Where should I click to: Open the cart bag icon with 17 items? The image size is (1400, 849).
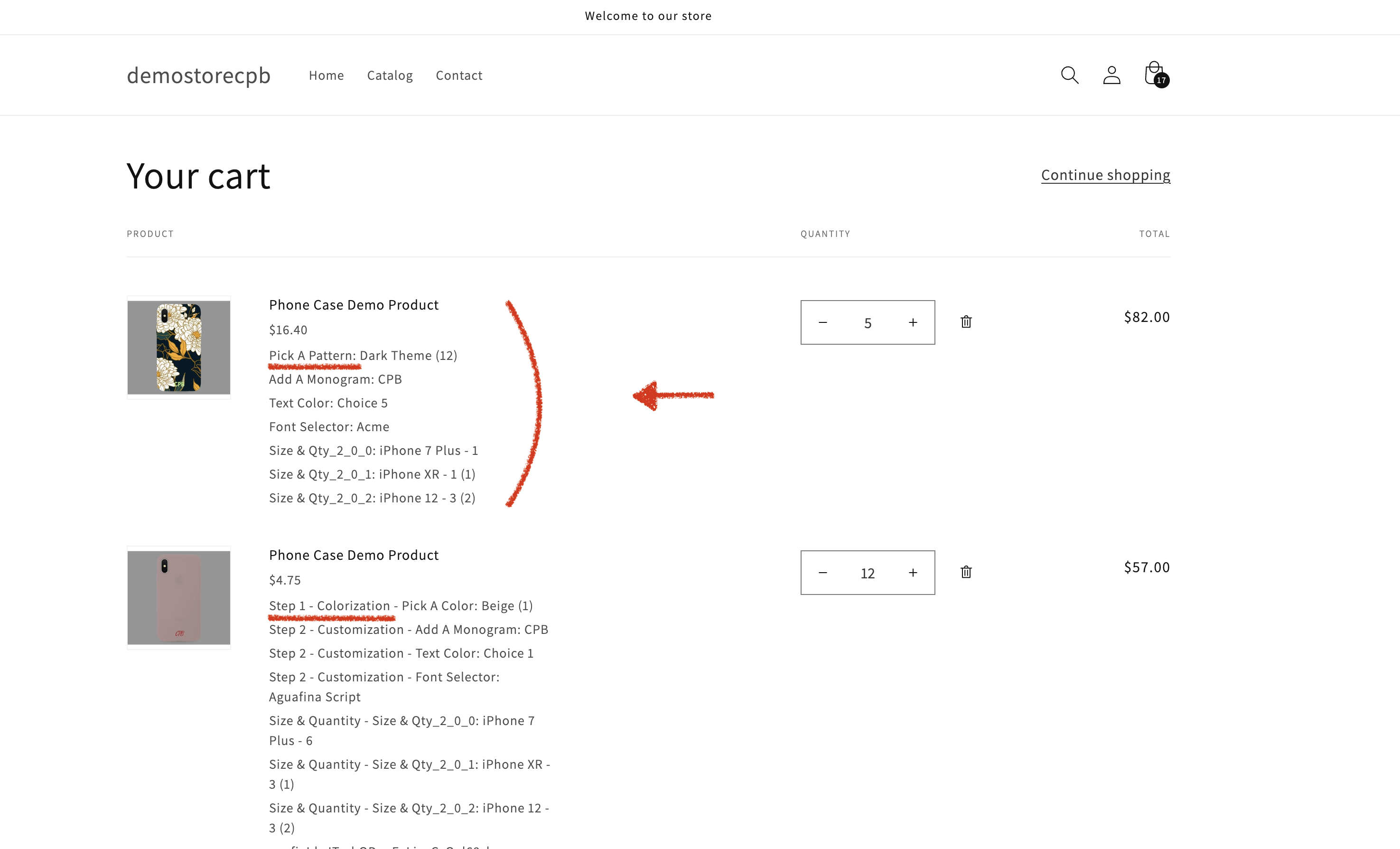(x=1154, y=75)
